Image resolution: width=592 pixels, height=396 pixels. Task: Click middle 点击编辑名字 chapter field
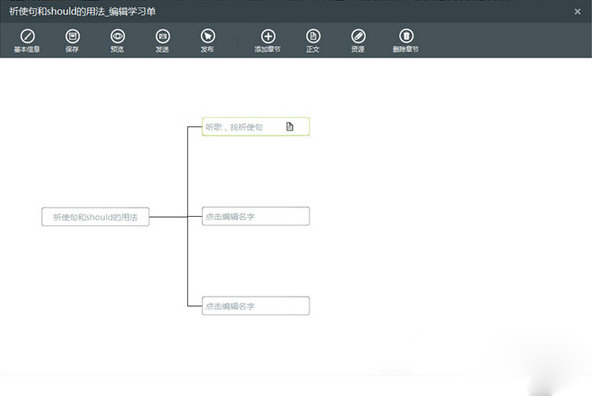(256, 216)
